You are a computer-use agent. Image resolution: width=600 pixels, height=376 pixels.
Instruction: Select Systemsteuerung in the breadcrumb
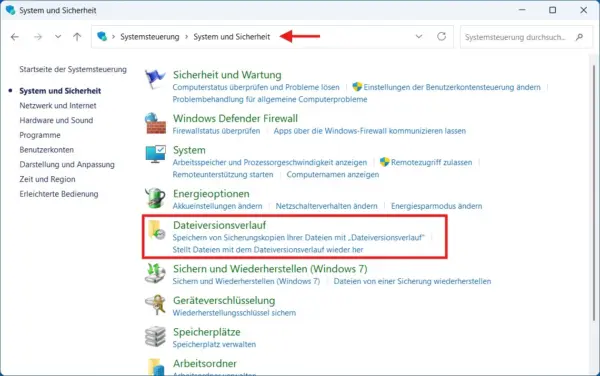(150, 37)
